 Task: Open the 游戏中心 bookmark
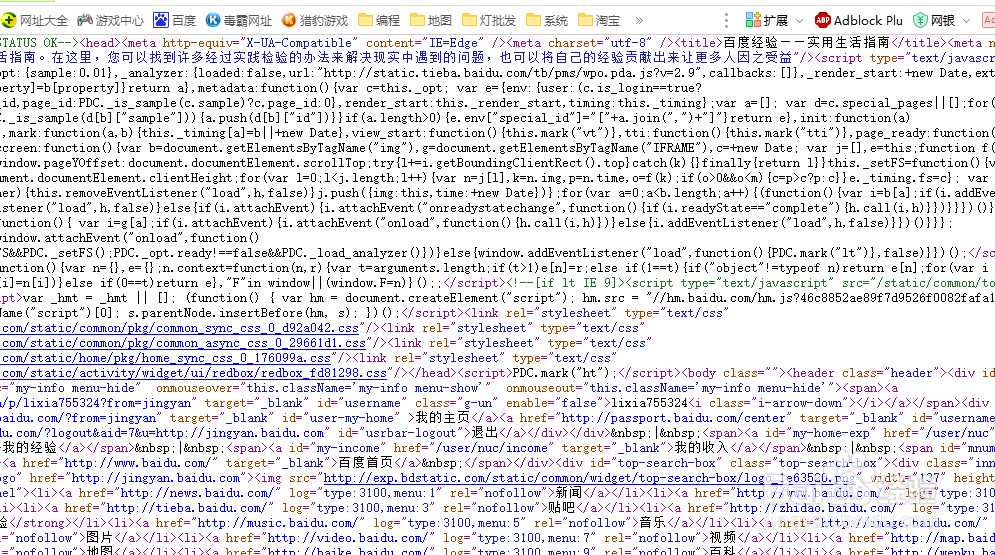(x=110, y=20)
